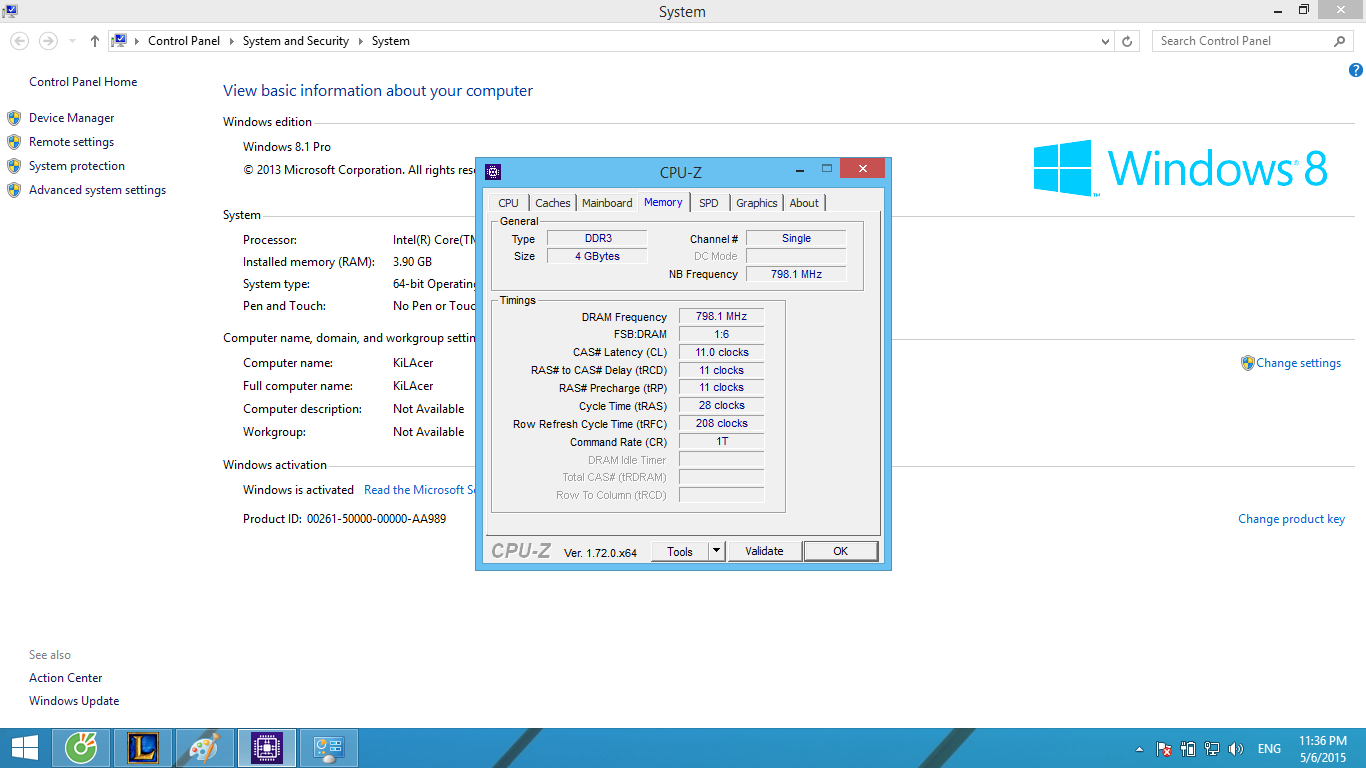1366x768 pixels.
Task: Open the About tab in CPU-Z
Action: pos(804,203)
